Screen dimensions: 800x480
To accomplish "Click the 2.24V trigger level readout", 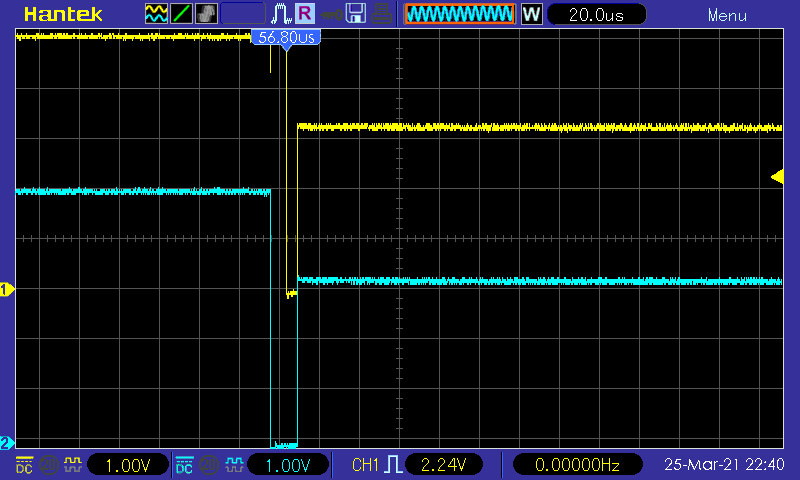I will coord(443,465).
